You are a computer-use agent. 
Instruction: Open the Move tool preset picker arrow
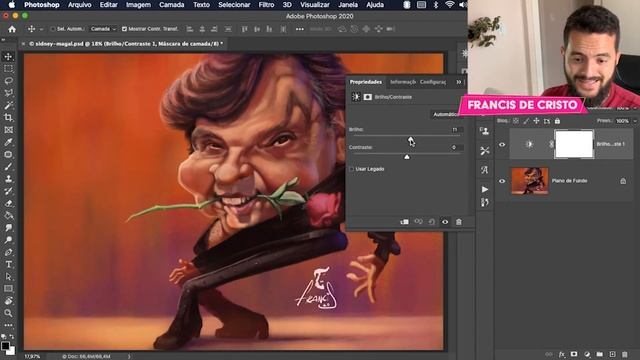click(x=41, y=29)
